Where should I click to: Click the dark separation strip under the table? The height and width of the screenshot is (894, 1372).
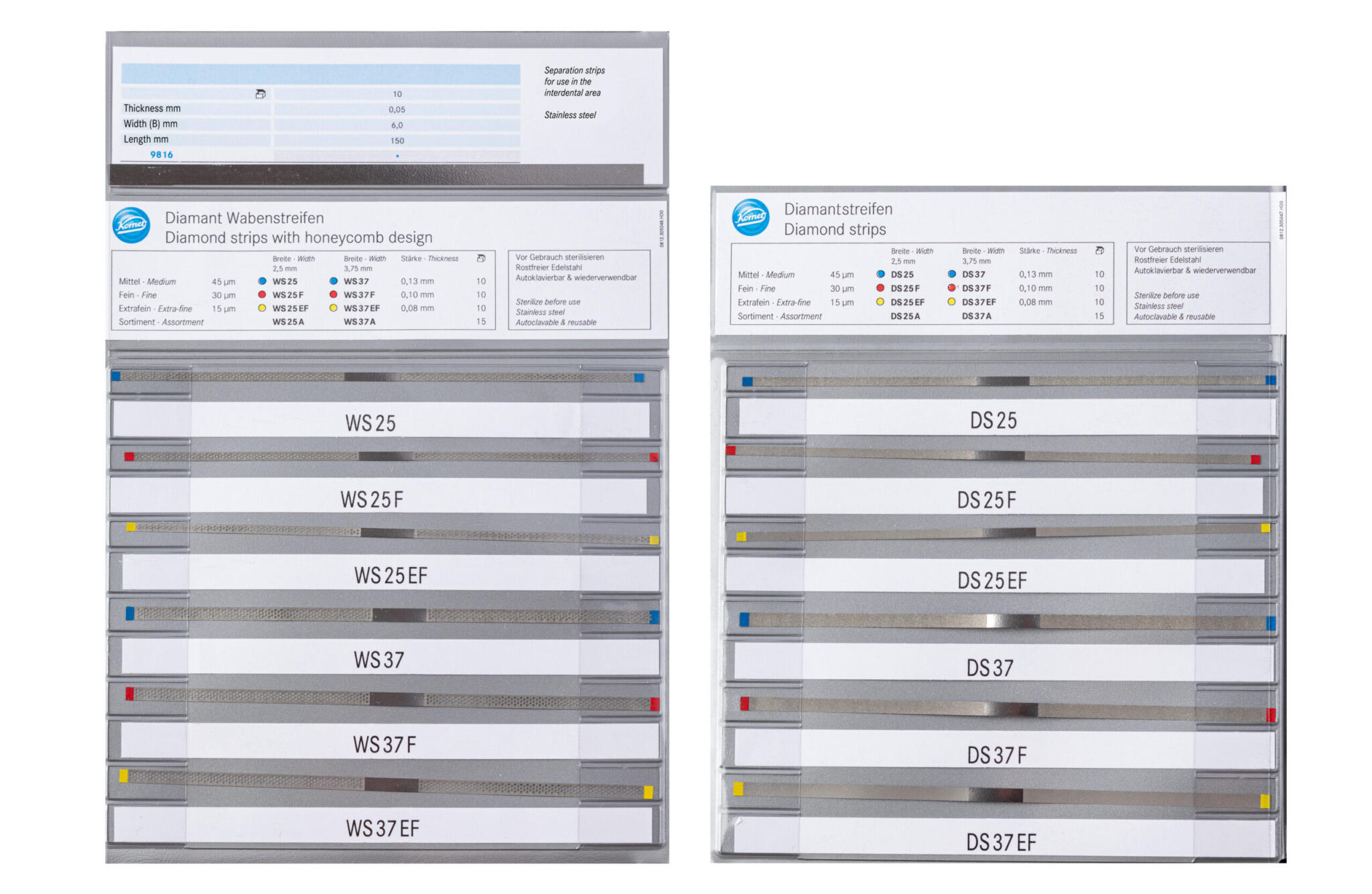click(376, 174)
